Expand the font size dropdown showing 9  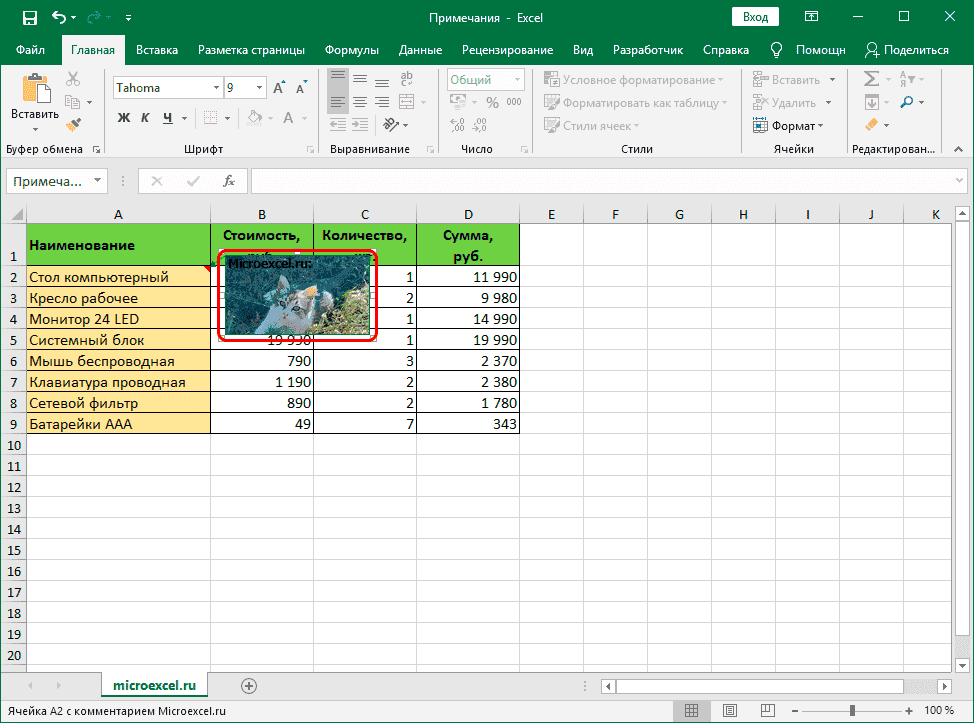click(258, 88)
